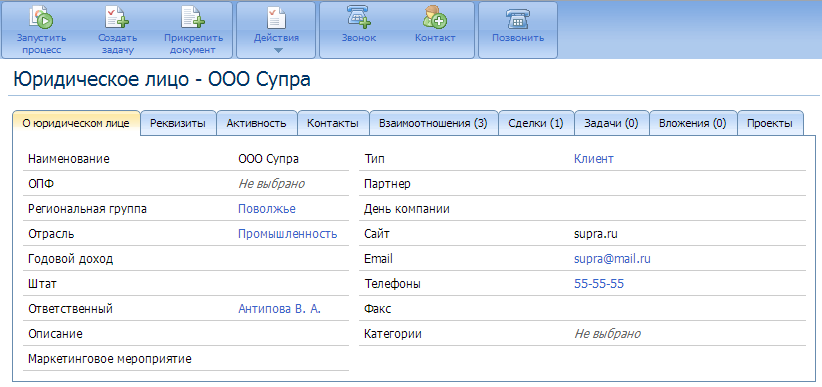The height and width of the screenshot is (387, 822).
Task: Click the Категории field label
Action: 393,334
